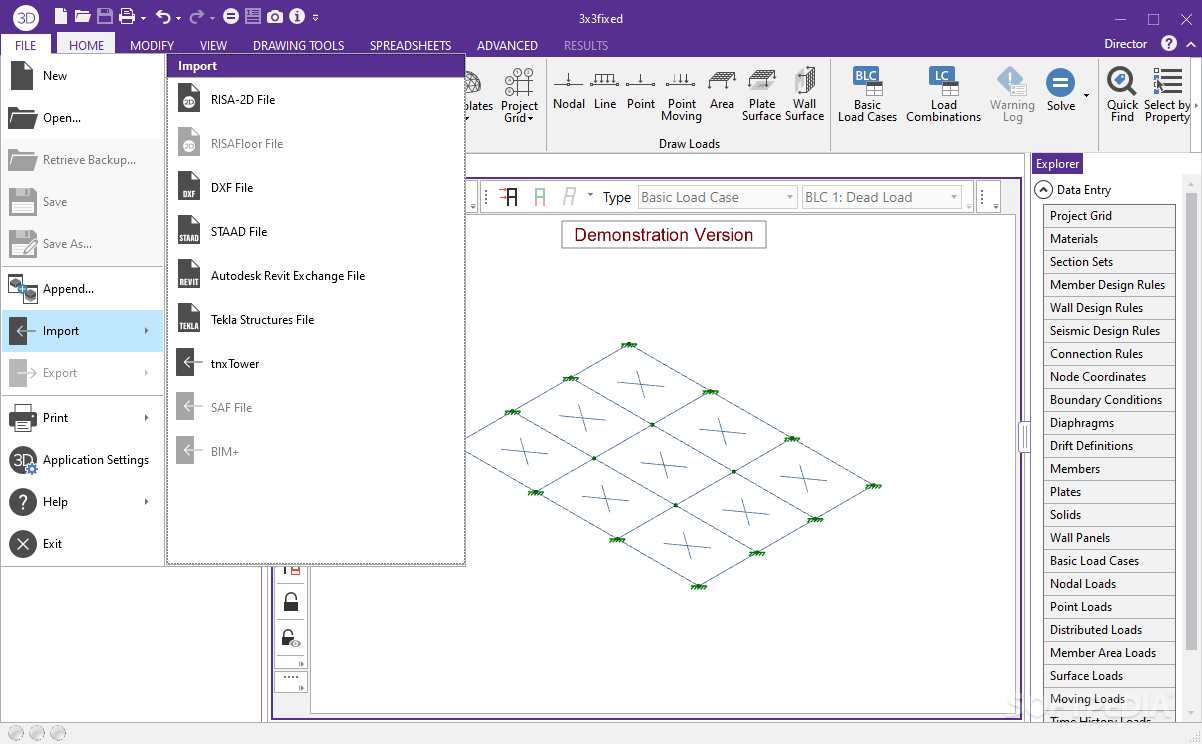This screenshot has height=744, width=1202.
Task: Switch to the MODIFY ribbon tab
Action: (x=152, y=45)
